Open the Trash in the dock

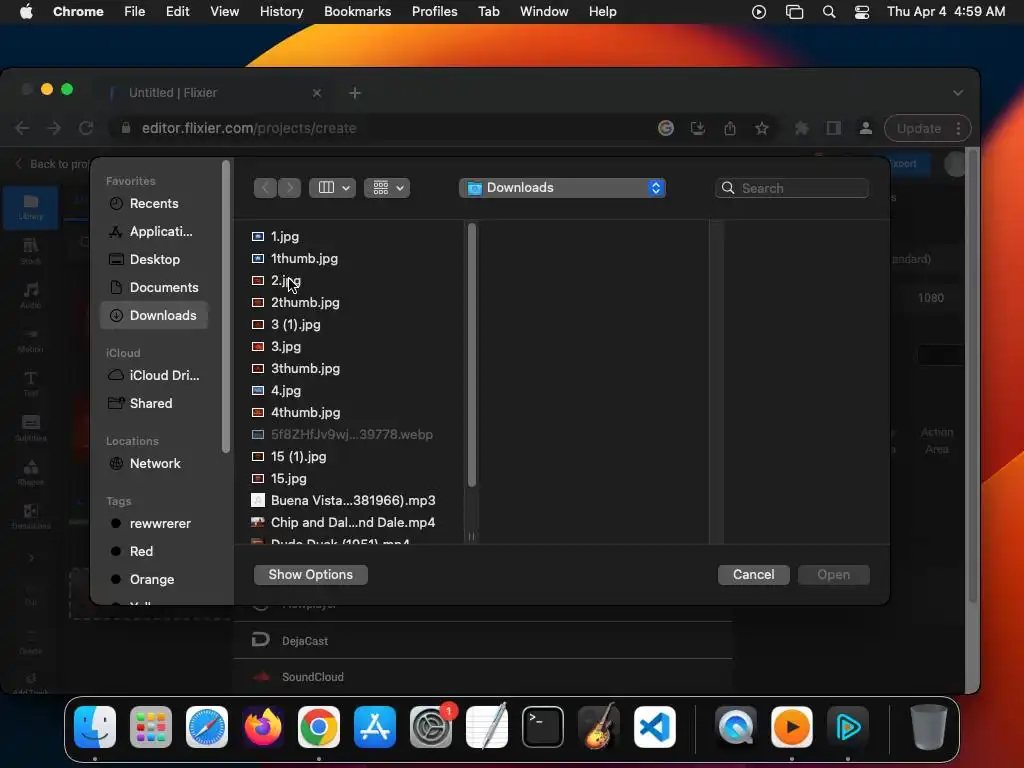928,727
